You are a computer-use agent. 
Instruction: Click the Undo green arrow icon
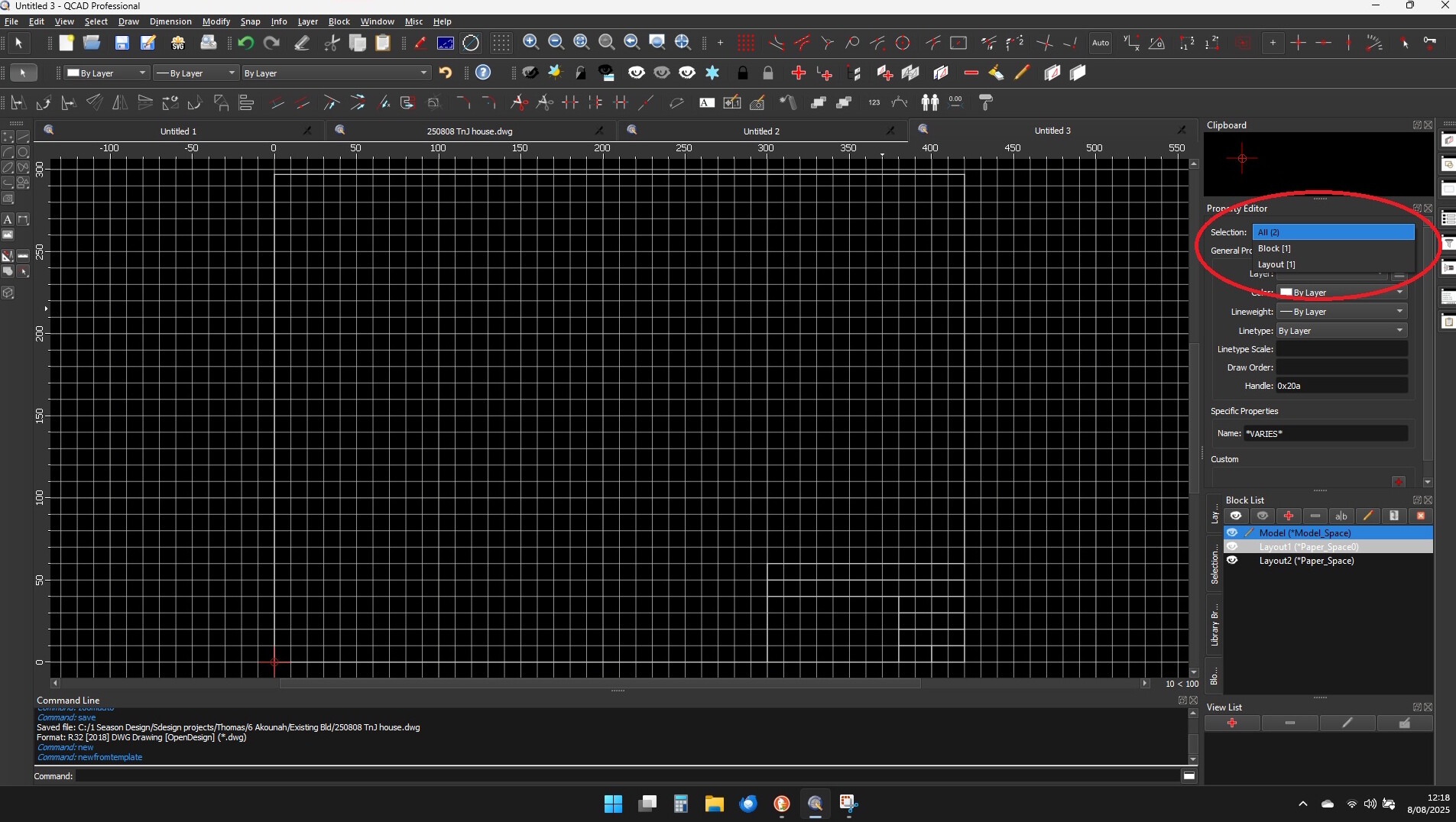coord(245,43)
